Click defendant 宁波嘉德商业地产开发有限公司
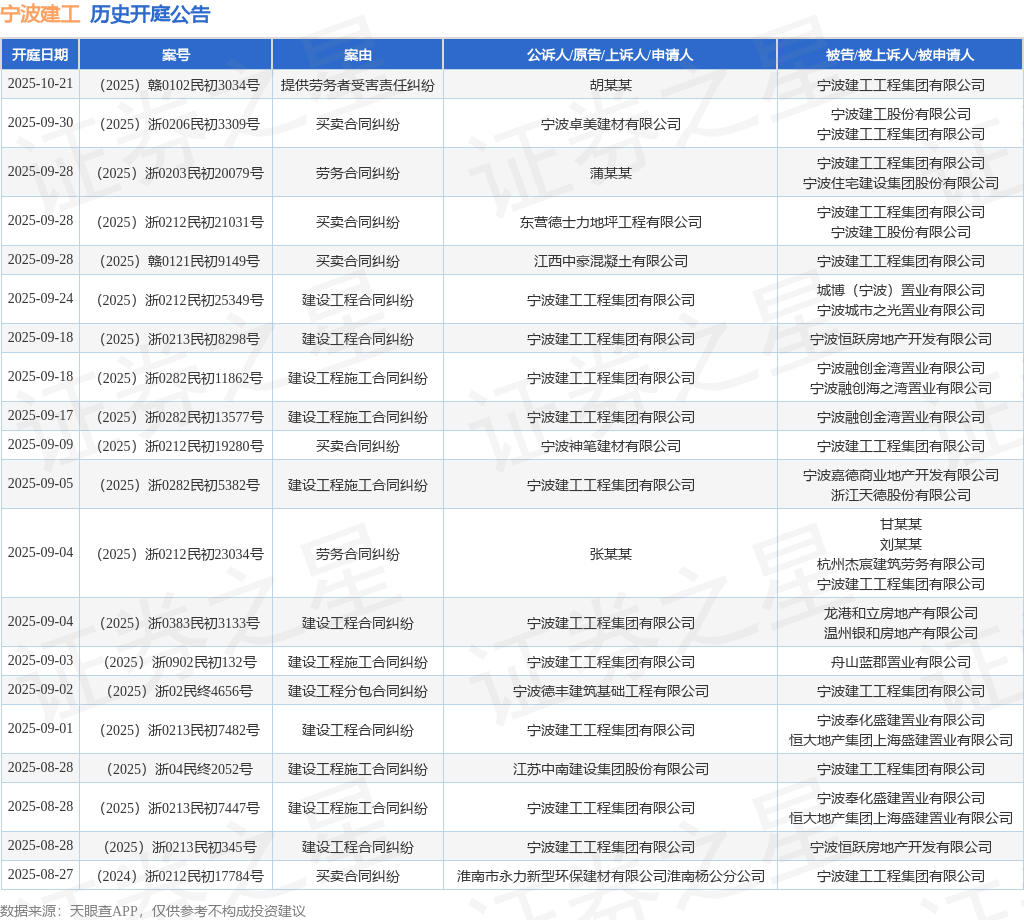The image size is (1024, 920). pos(900,475)
